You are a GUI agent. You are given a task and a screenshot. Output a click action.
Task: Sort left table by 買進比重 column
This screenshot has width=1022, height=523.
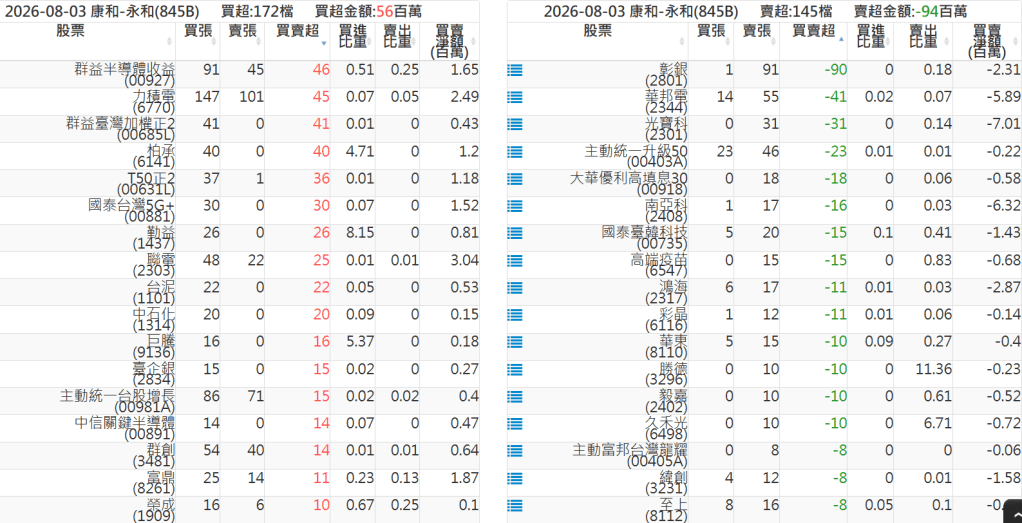click(x=353, y=42)
